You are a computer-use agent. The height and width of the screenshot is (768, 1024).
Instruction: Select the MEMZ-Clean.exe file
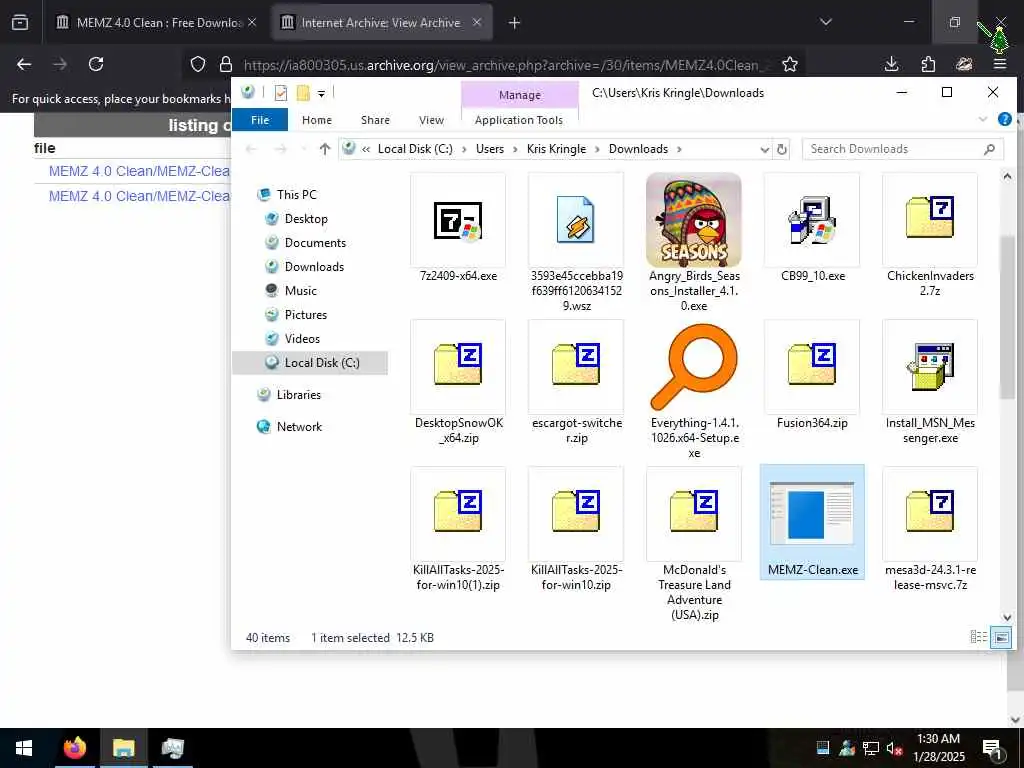[812, 522]
